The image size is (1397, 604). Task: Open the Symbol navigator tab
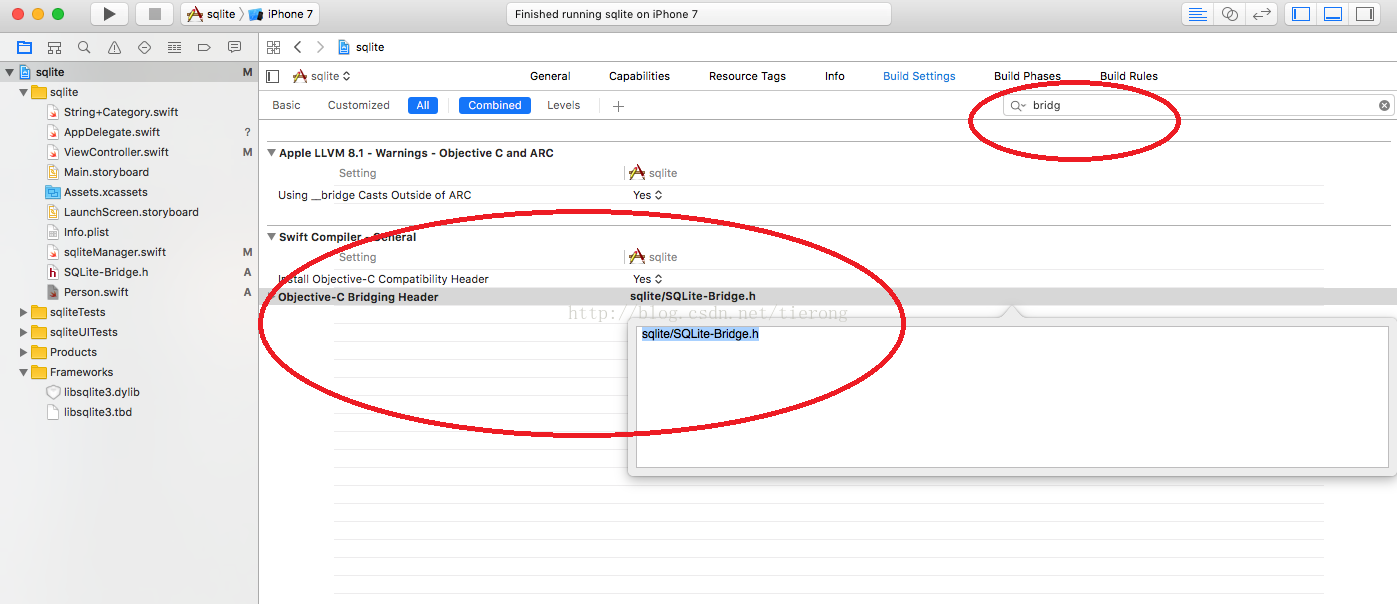coord(54,47)
